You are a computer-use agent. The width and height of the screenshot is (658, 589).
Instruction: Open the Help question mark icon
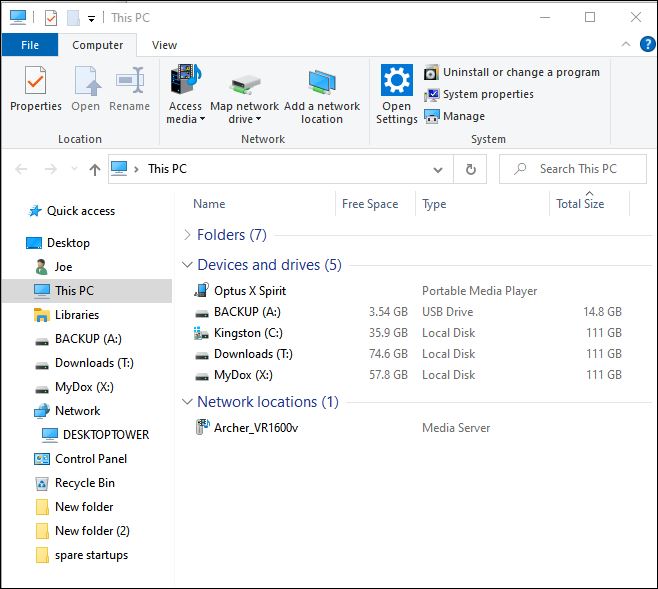[x=648, y=44]
